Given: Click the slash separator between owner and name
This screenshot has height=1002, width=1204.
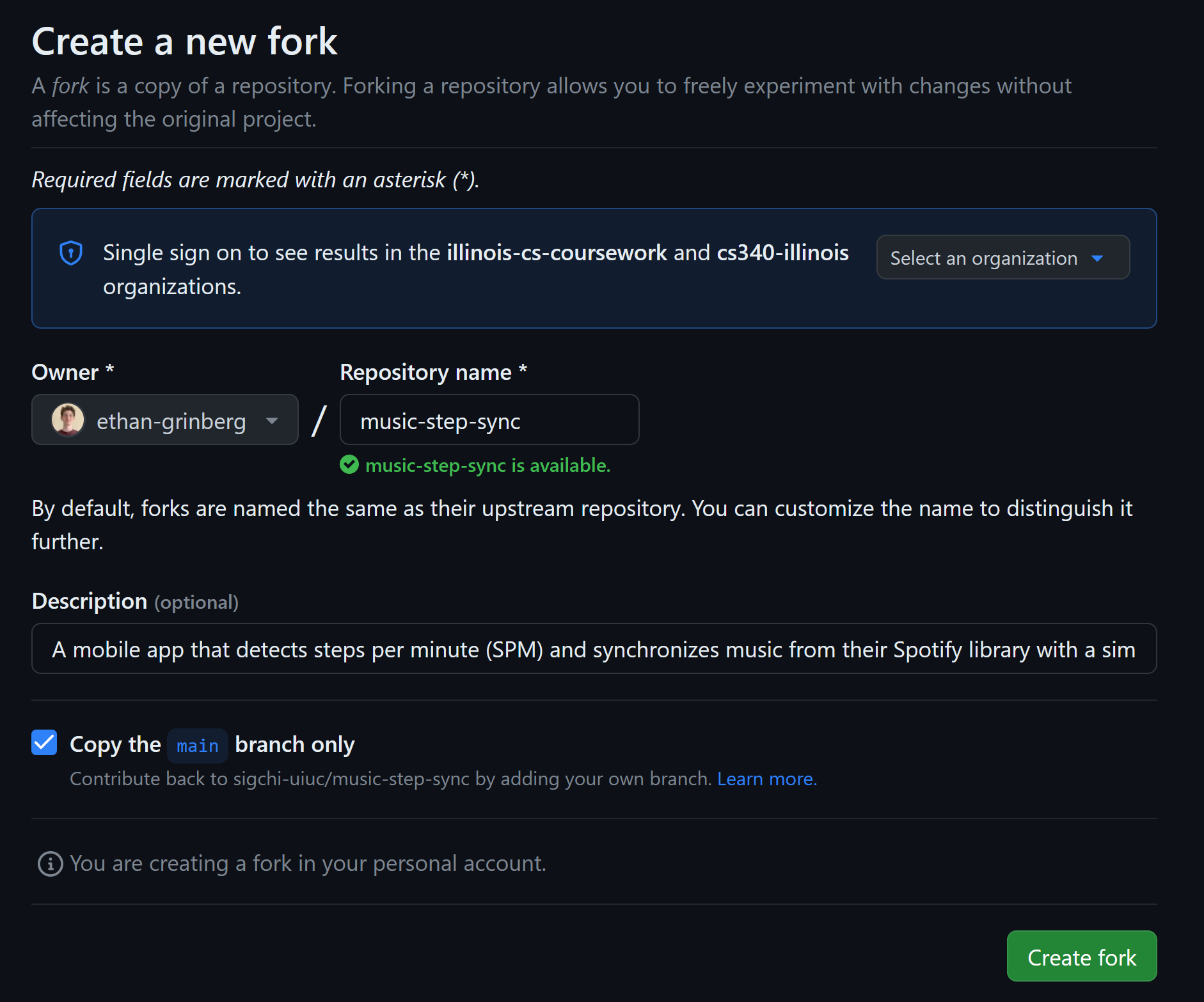Looking at the screenshot, I should click(x=319, y=421).
